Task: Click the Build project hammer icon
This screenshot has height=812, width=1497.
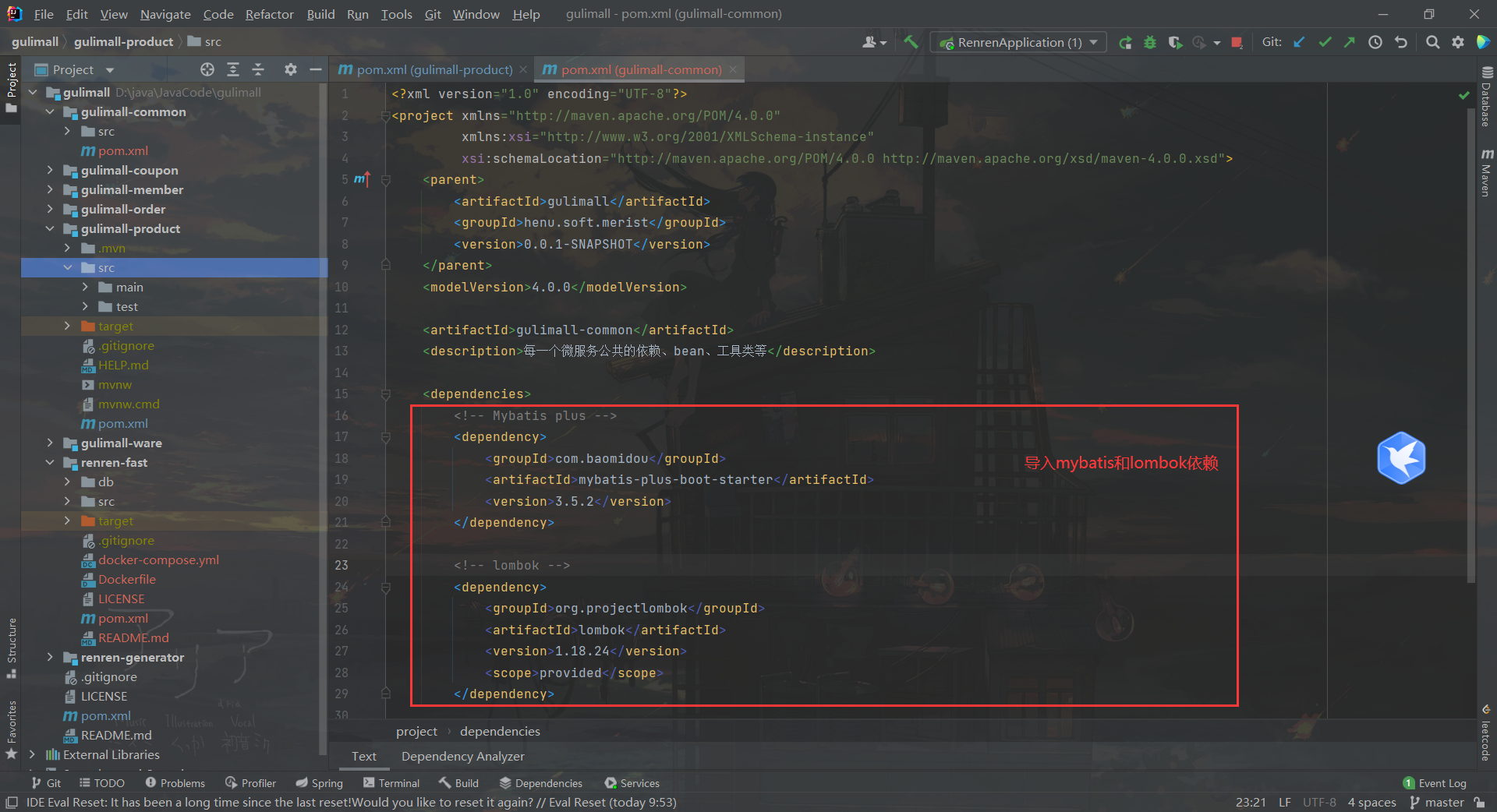Action: pos(911,42)
